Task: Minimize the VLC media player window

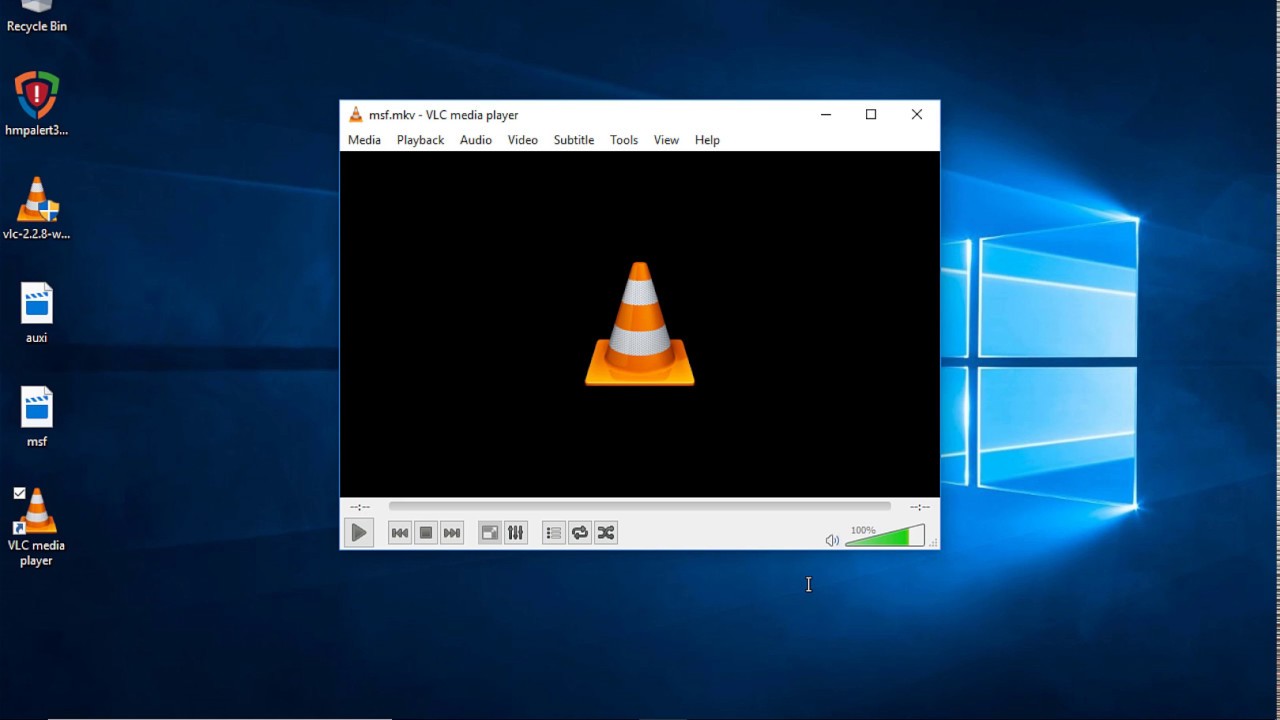Action: point(826,115)
